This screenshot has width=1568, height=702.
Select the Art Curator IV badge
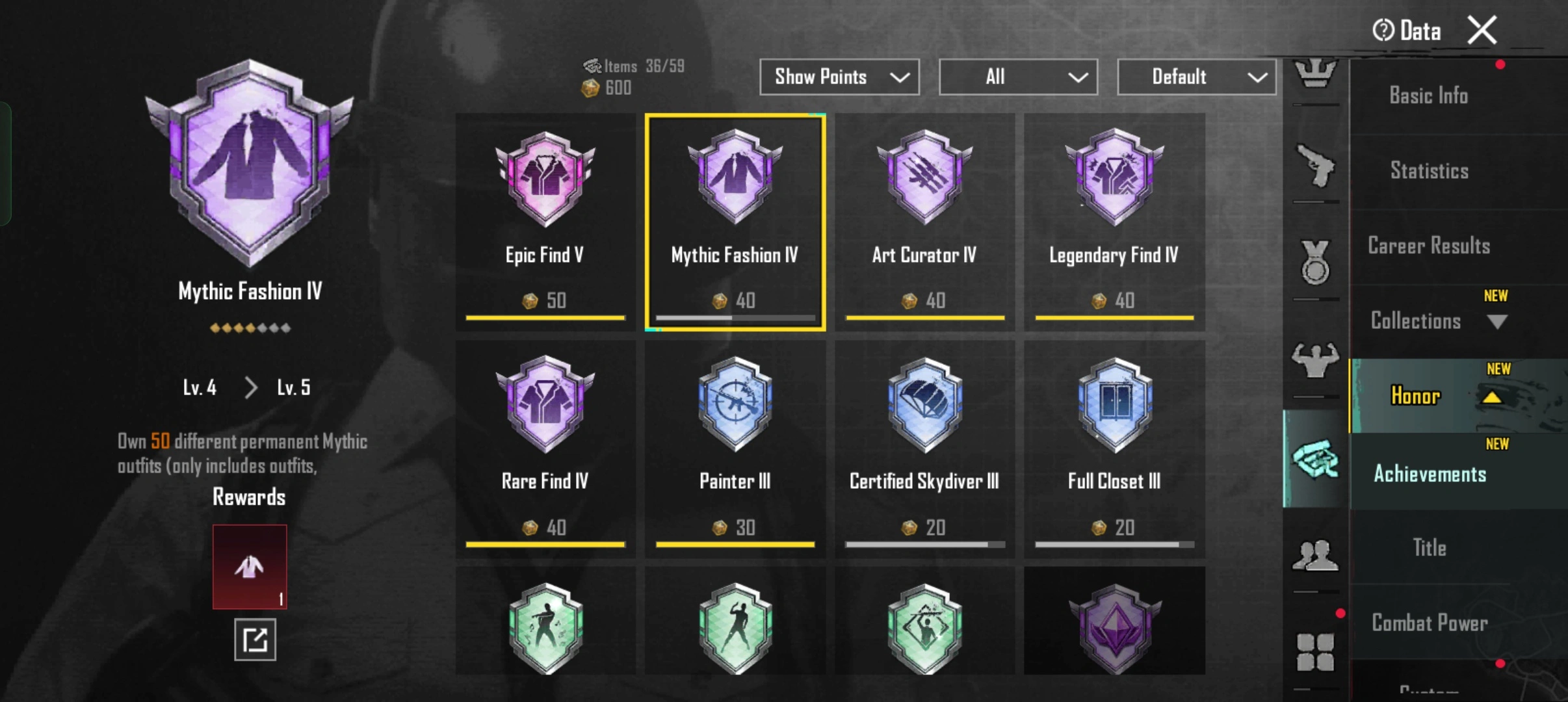point(924,221)
